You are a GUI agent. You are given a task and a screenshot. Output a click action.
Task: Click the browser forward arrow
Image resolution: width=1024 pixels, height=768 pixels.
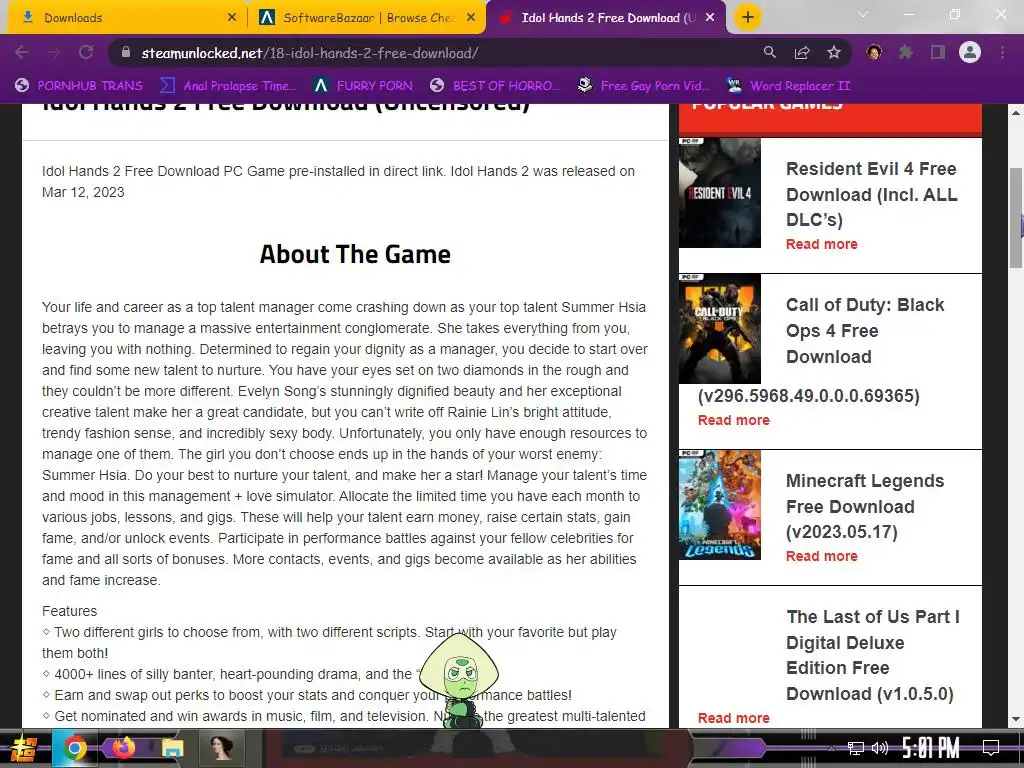[54, 52]
